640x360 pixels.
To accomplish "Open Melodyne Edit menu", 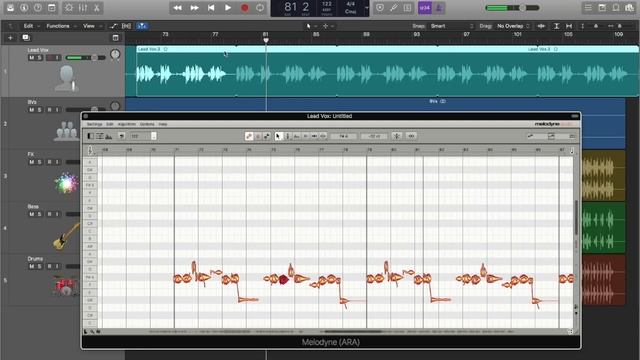I will (110, 124).
